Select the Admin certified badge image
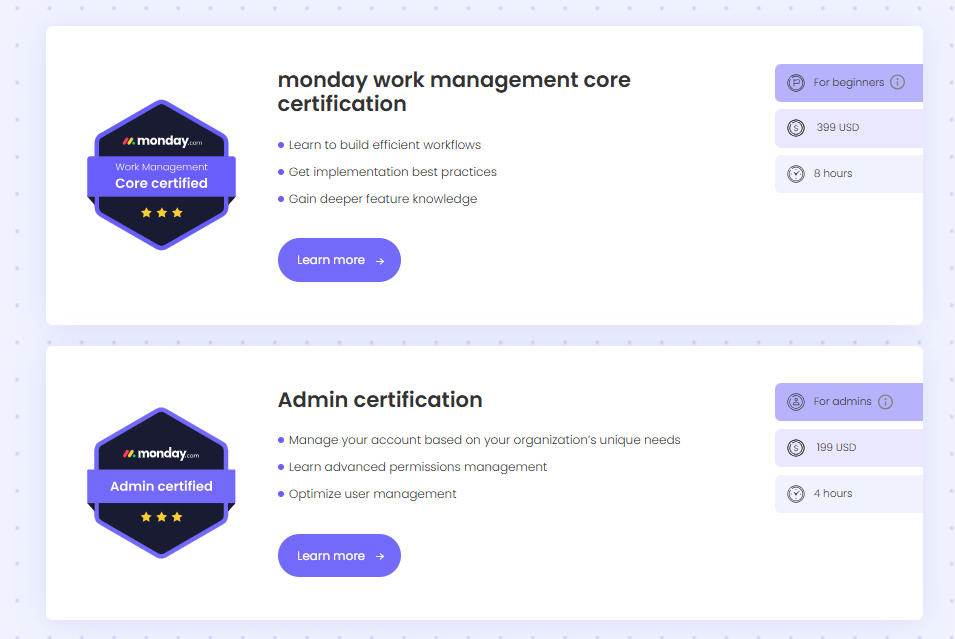Image resolution: width=955 pixels, height=639 pixels. coord(161,482)
